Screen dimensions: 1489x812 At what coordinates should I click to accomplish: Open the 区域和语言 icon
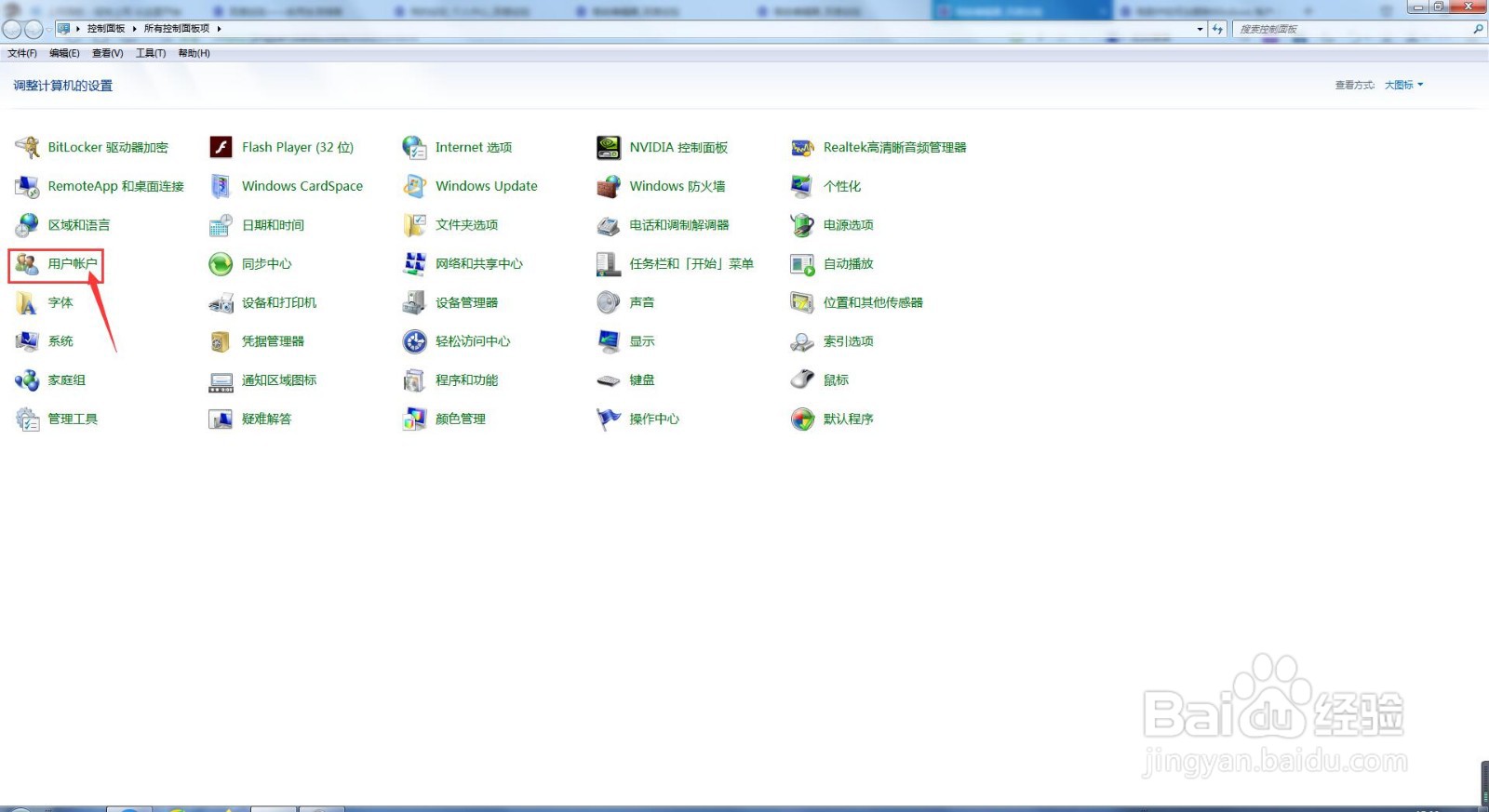click(x=27, y=225)
